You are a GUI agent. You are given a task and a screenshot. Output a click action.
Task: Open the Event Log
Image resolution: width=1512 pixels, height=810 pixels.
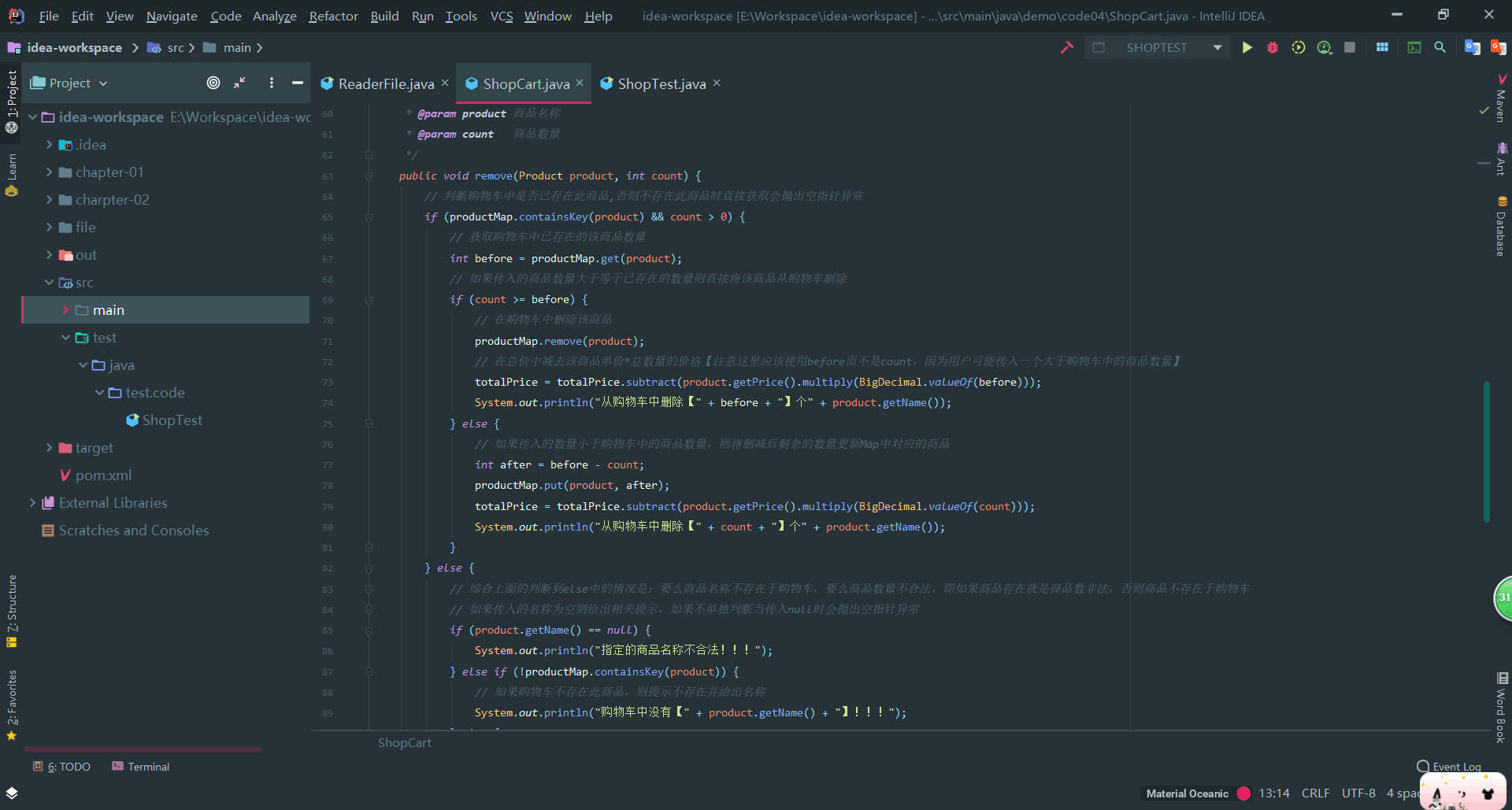(x=1456, y=766)
